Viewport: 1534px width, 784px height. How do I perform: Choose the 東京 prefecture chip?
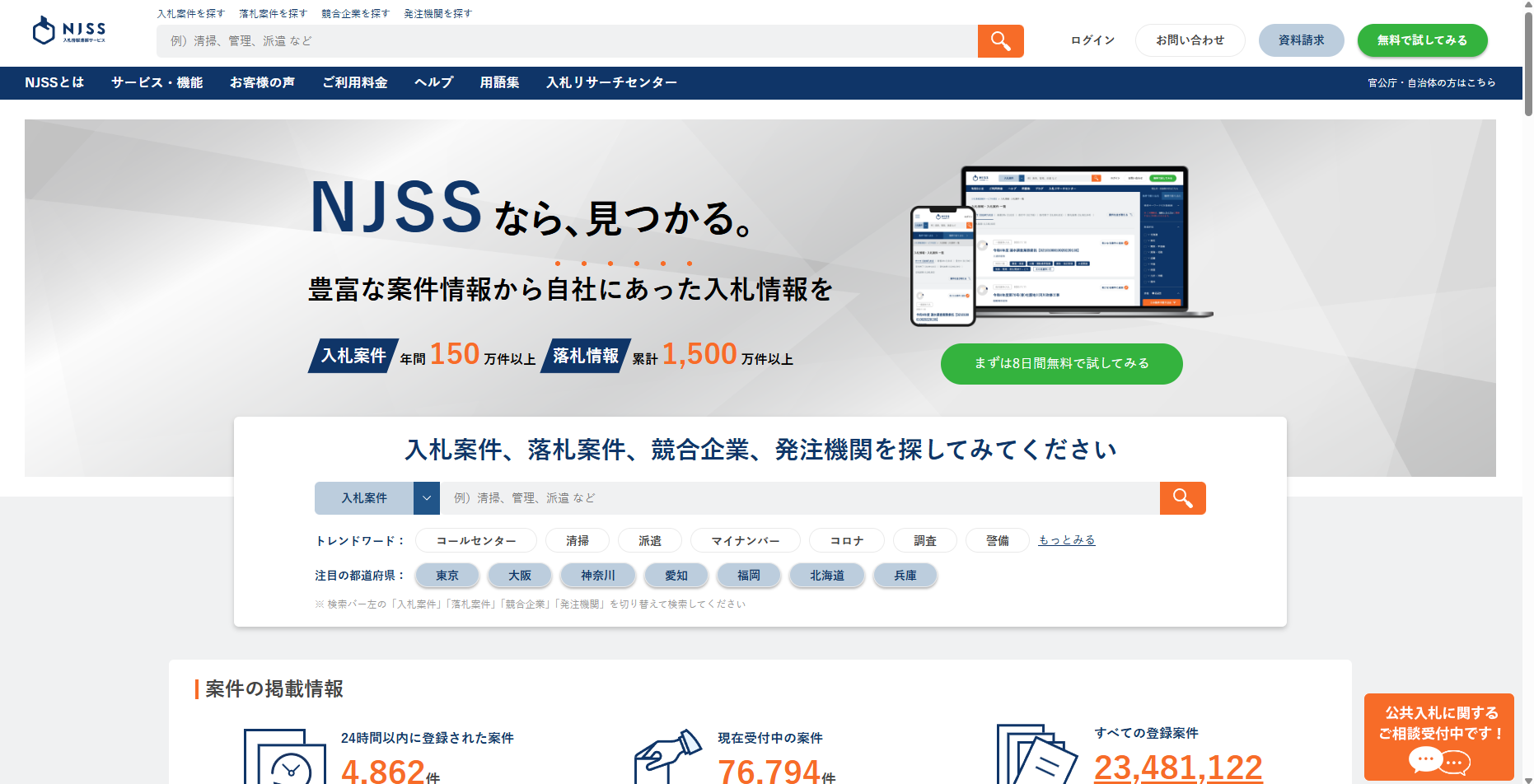pos(447,575)
